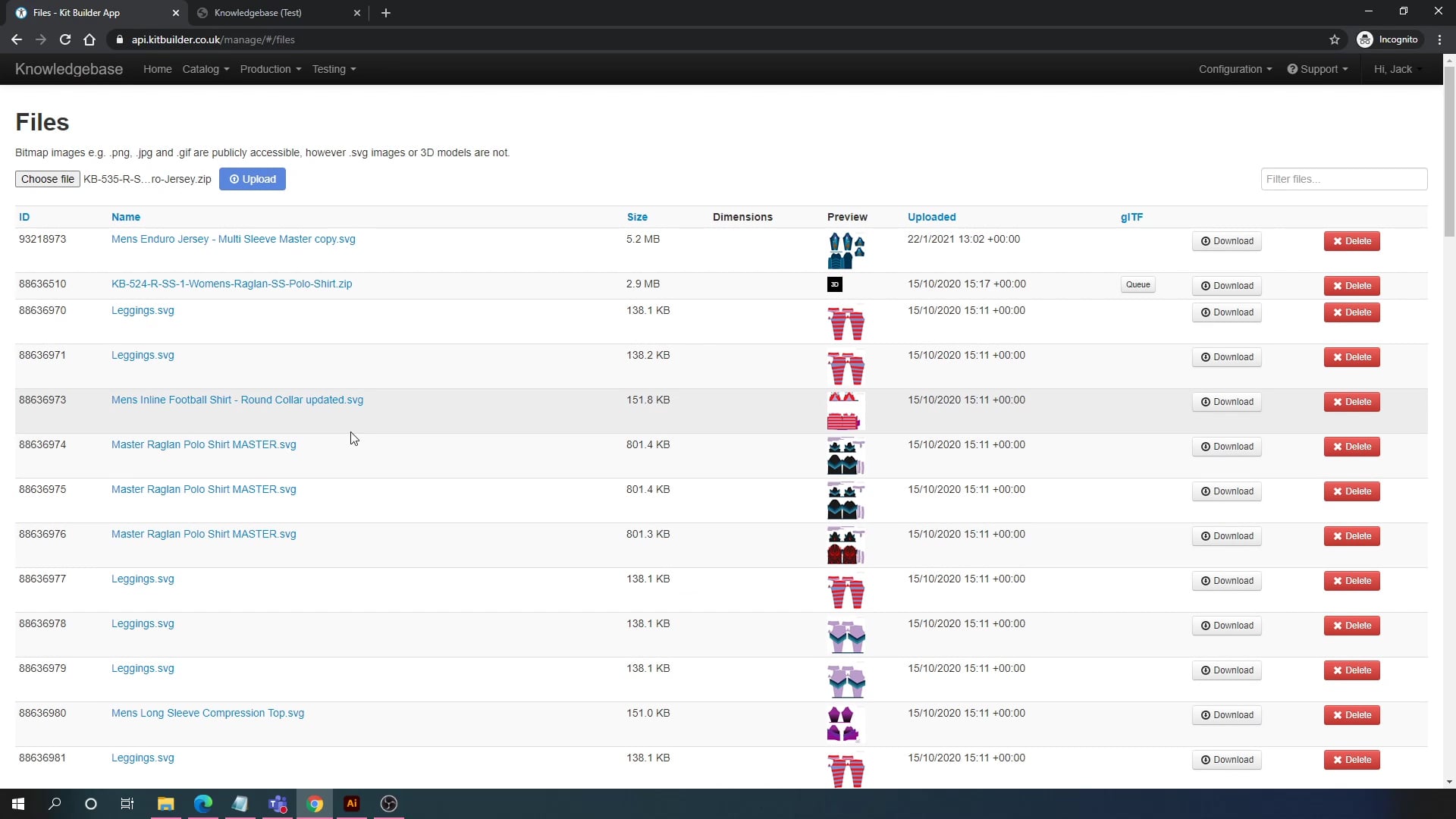Viewport: 1456px width, 819px height.
Task: Click the Choose file button
Action: tap(47, 179)
